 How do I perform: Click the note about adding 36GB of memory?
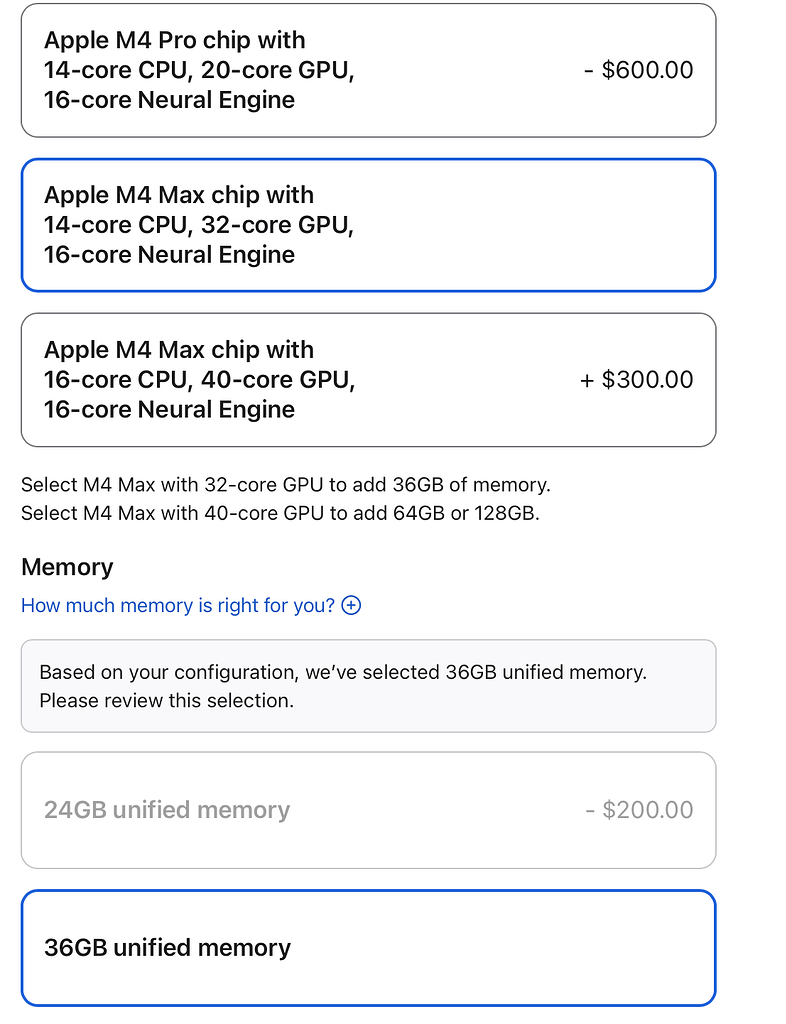tap(286, 485)
